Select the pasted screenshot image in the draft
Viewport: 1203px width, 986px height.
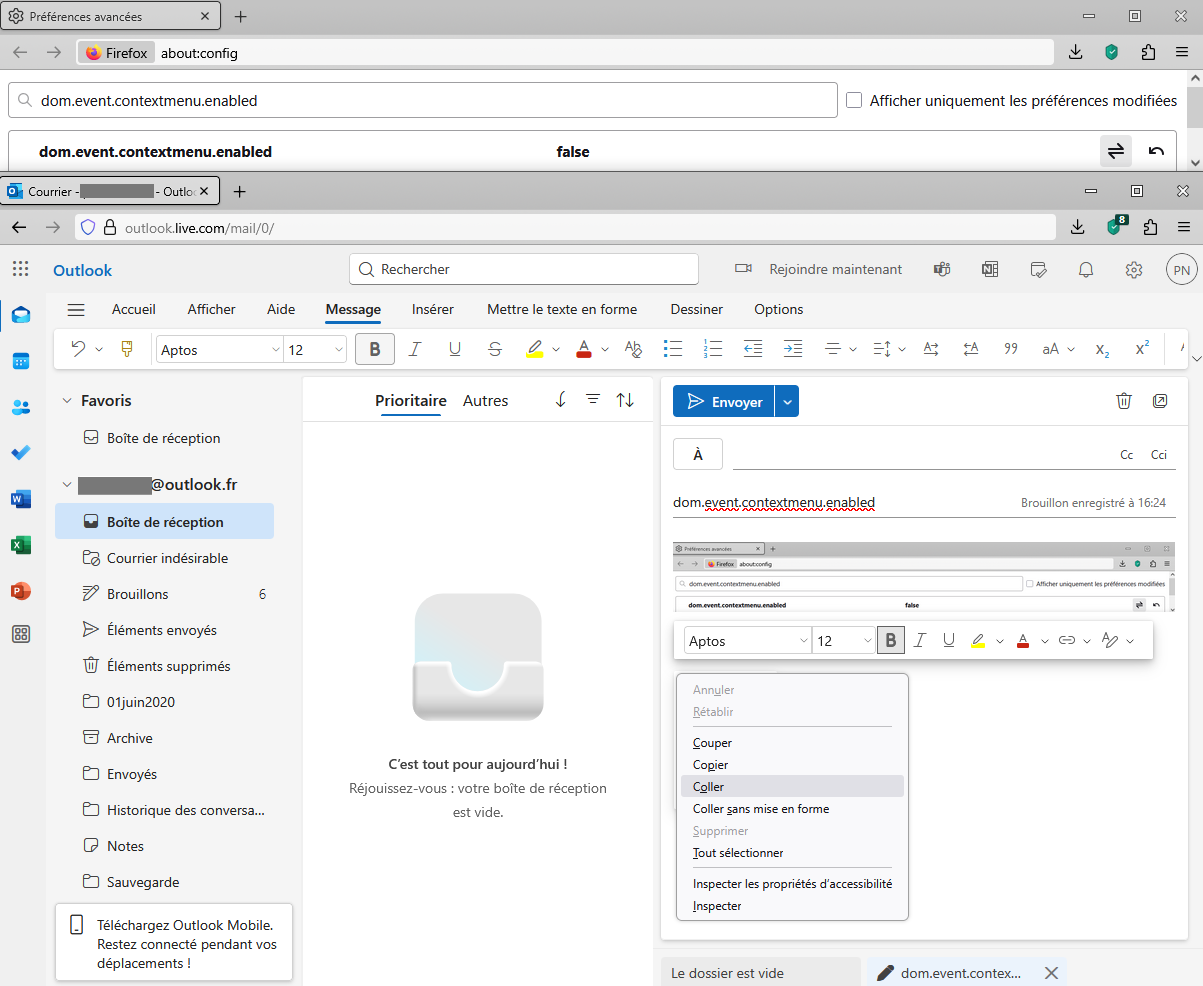click(924, 577)
